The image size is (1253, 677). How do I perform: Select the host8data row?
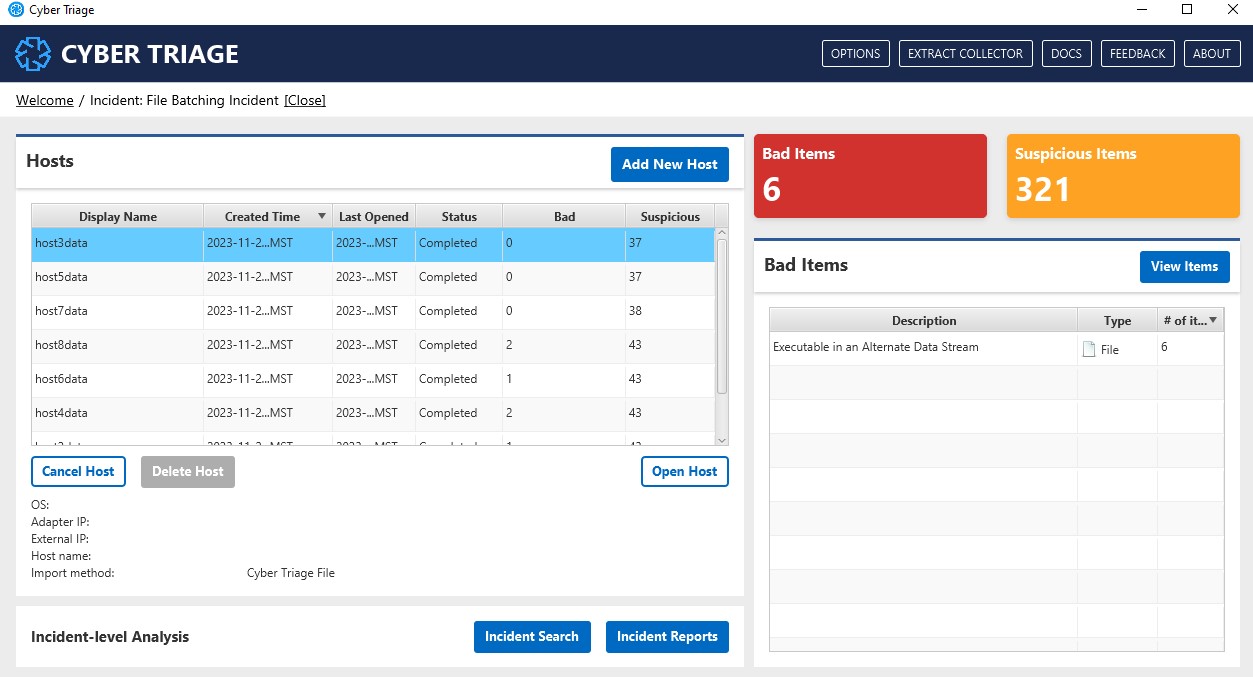point(61,345)
